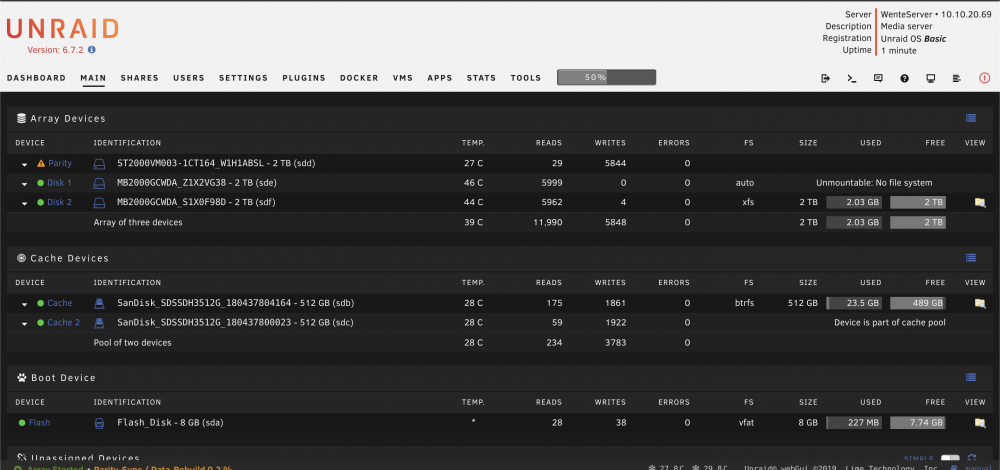1000x470 pixels.
Task: Click the 'Pool of two devices' summary text
Action: tap(133, 342)
